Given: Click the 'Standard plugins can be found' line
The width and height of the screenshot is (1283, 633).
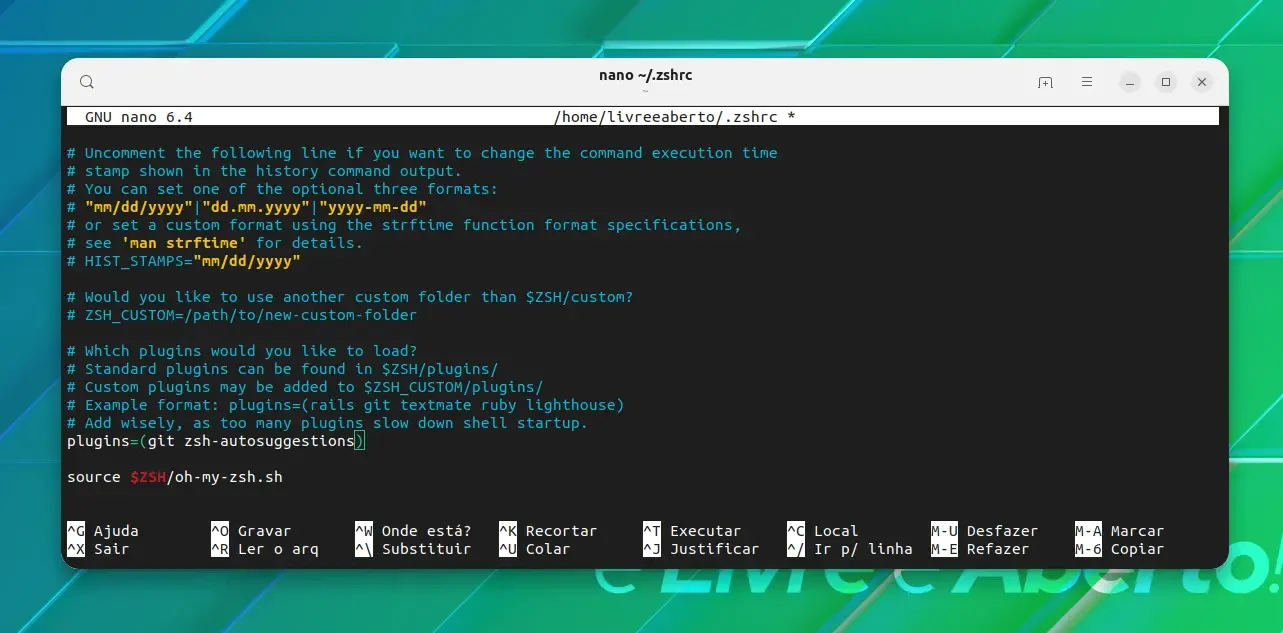Looking at the screenshot, I should (283, 369).
